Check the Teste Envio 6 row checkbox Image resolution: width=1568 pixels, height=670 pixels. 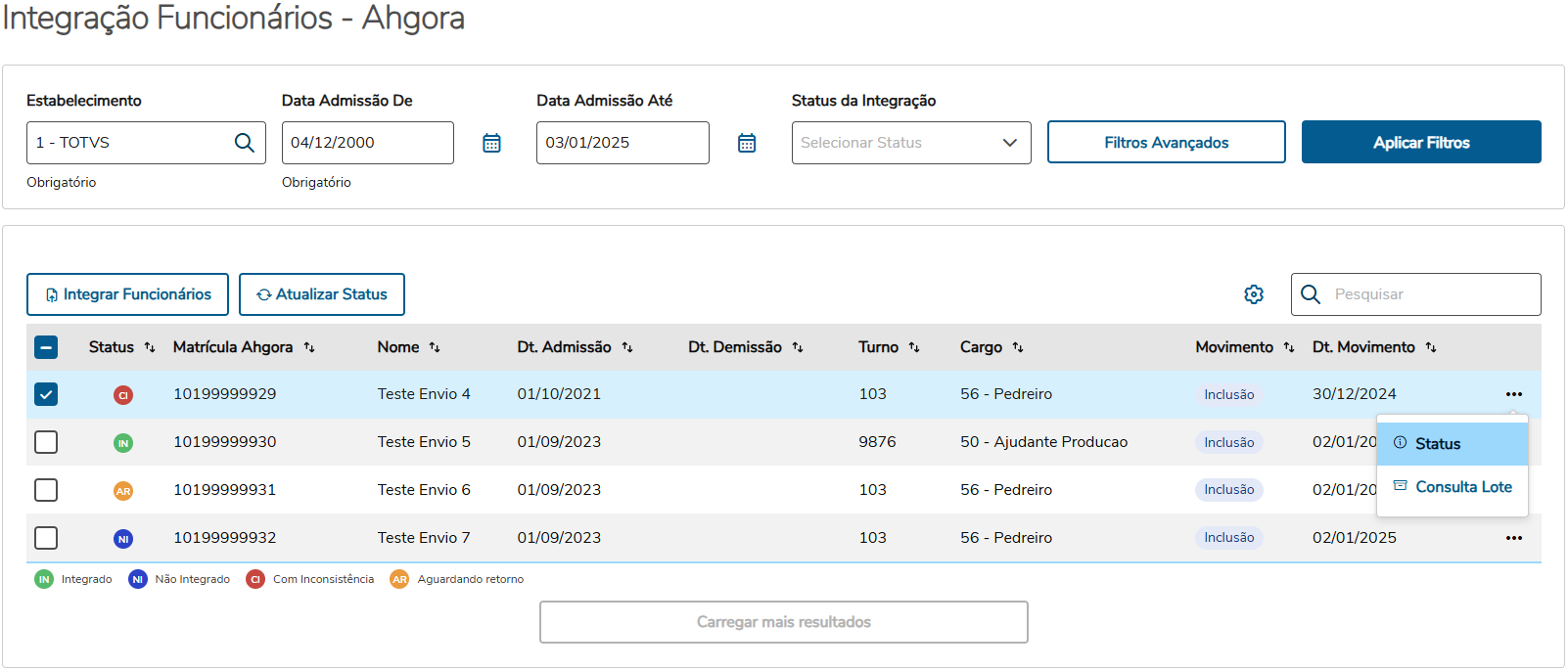click(x=46, y=490)
